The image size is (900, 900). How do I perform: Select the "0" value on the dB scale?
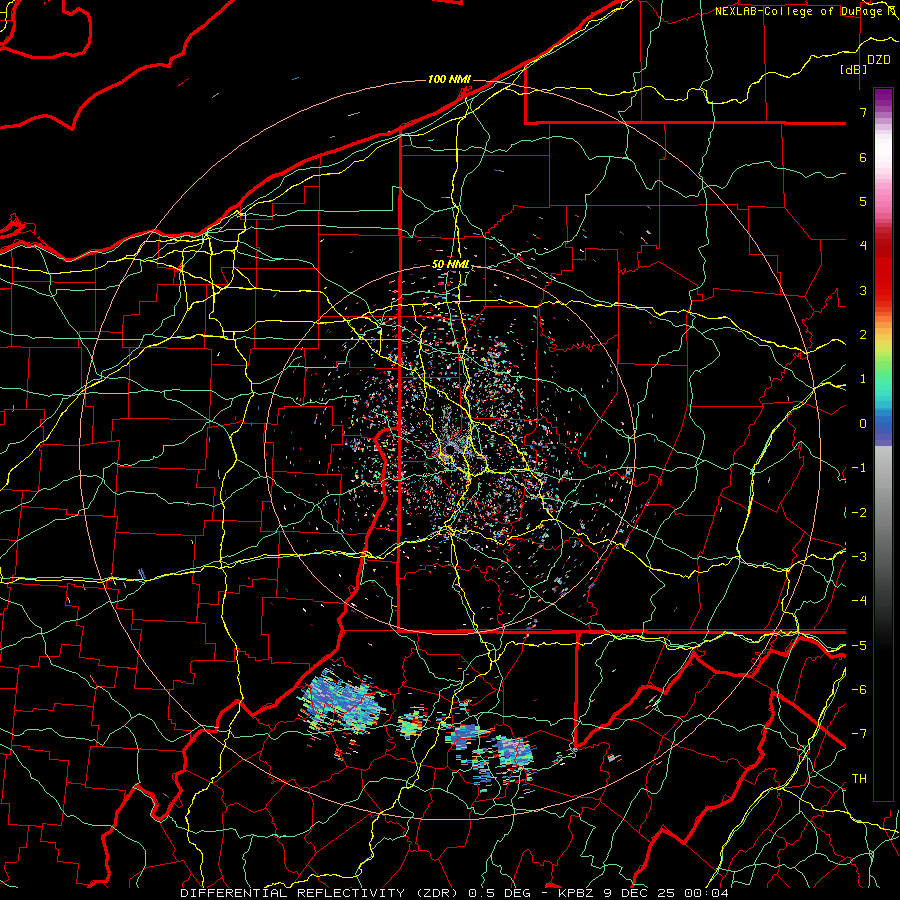click(863, 424)
